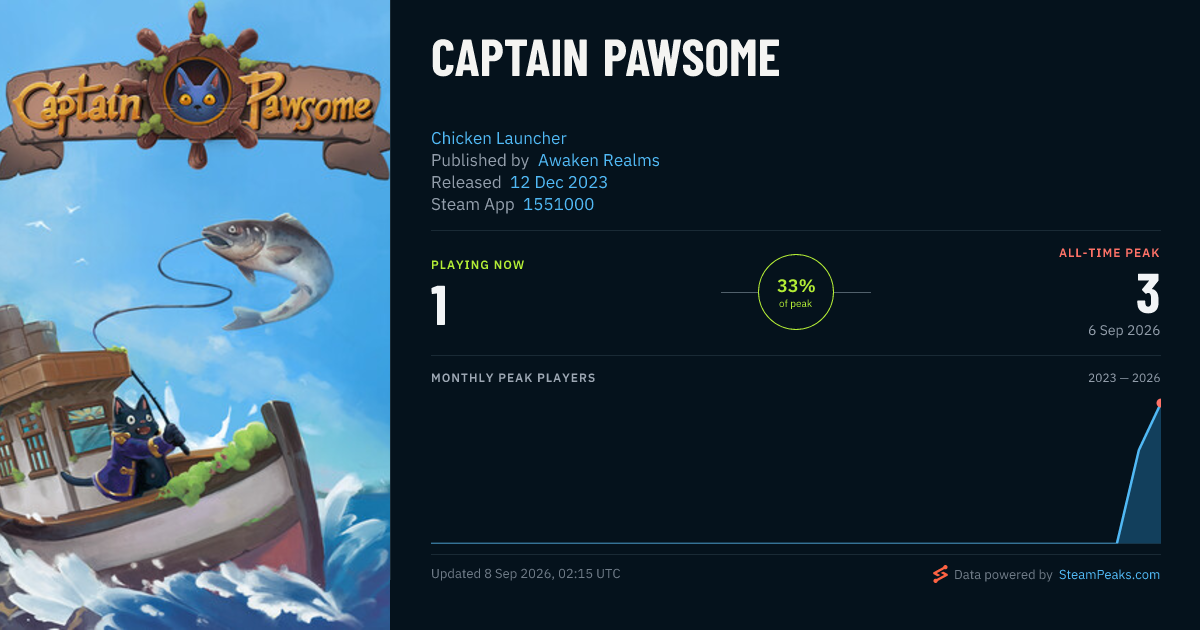
Task: Click the leaping fish in the artwork
Action: pos(270,265)
